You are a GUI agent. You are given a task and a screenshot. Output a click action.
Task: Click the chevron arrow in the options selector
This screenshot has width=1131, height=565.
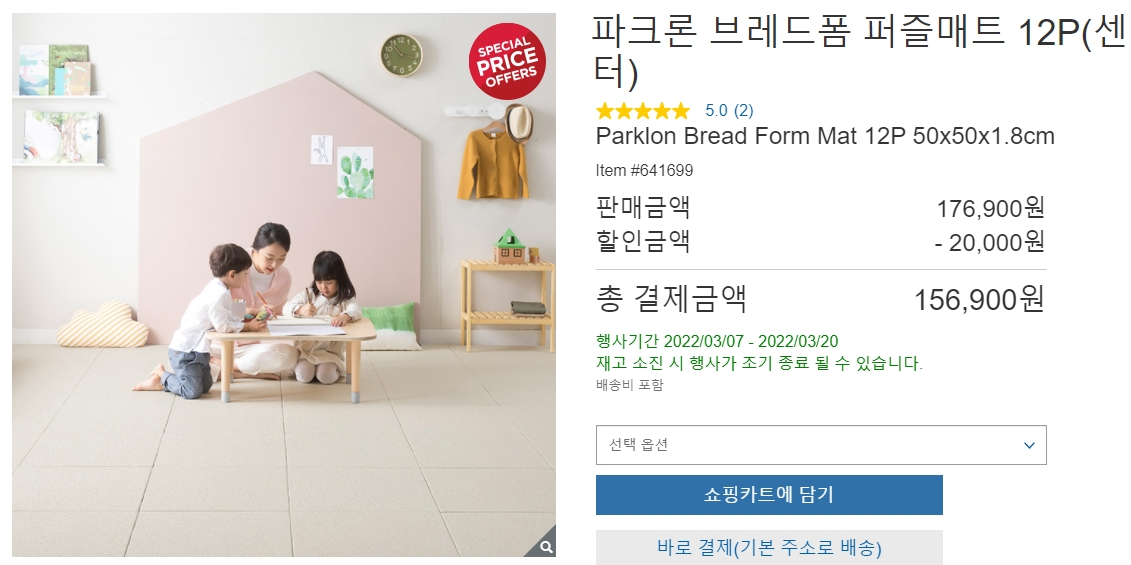(1029, 445)
